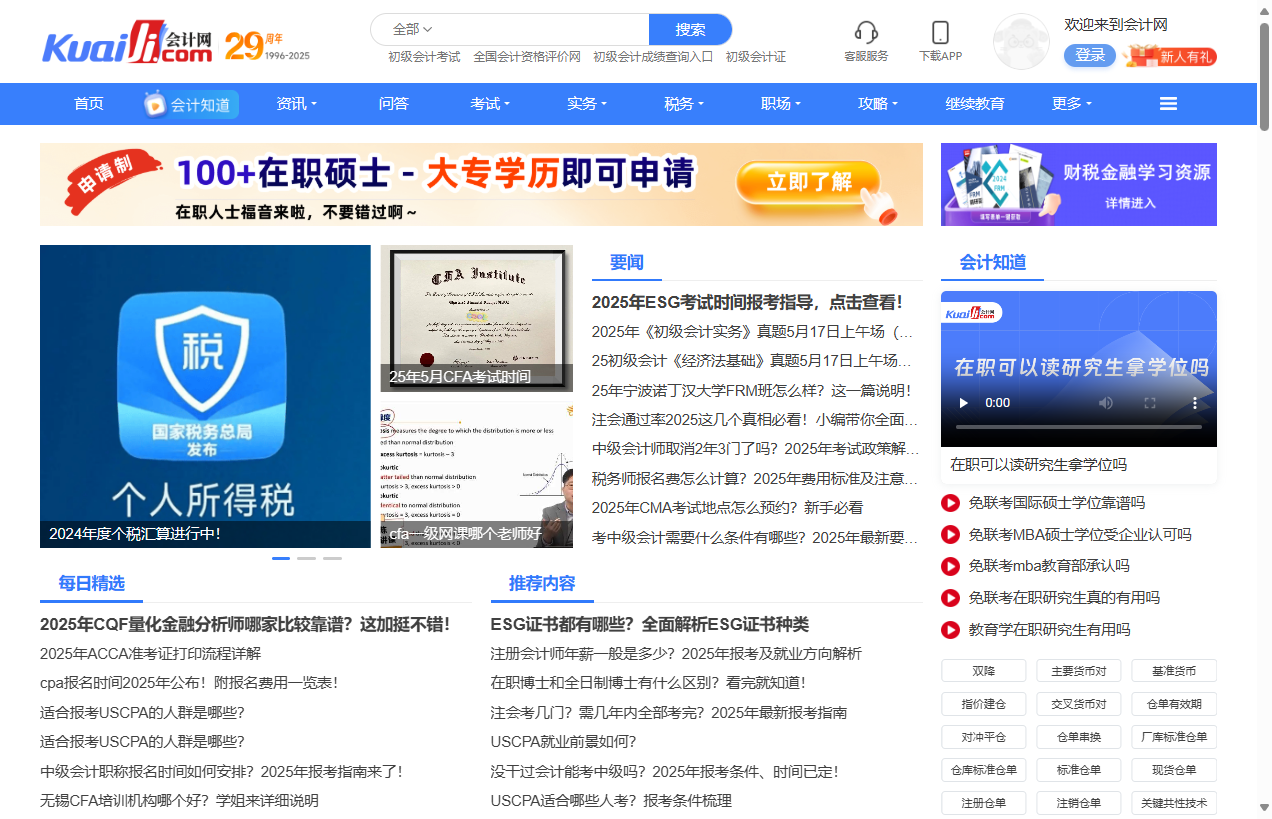Open the 继续教育 navigation item
This screenshot has height=819, width=1272.
point(975,104)
